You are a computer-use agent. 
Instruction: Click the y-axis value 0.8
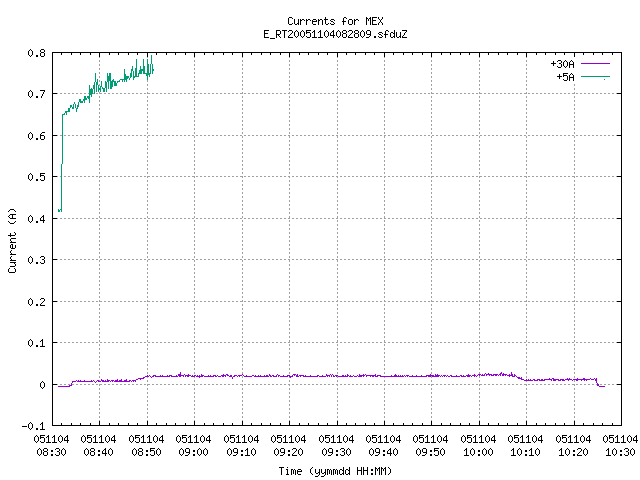tap(37, 53)
